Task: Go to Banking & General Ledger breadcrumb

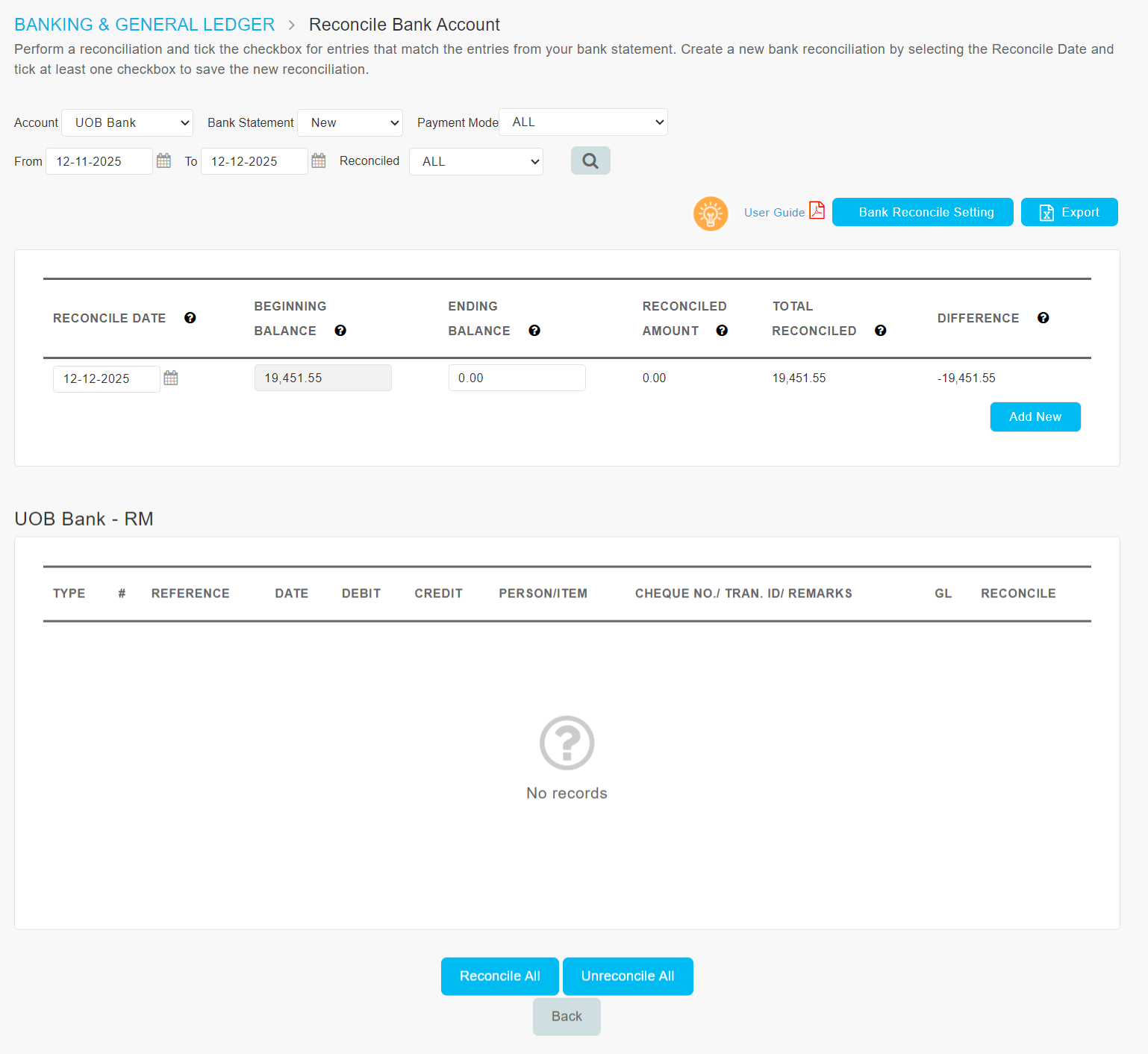Action: pyautogui.click(x=144, y=25)
